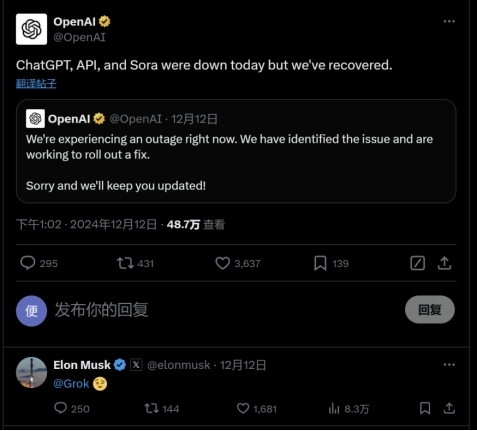Image resolution: width=477 pixels, height=431 pixels.
Task: Click the @Grok mention link
Action: pyautogui.click(x=71, y=384)
